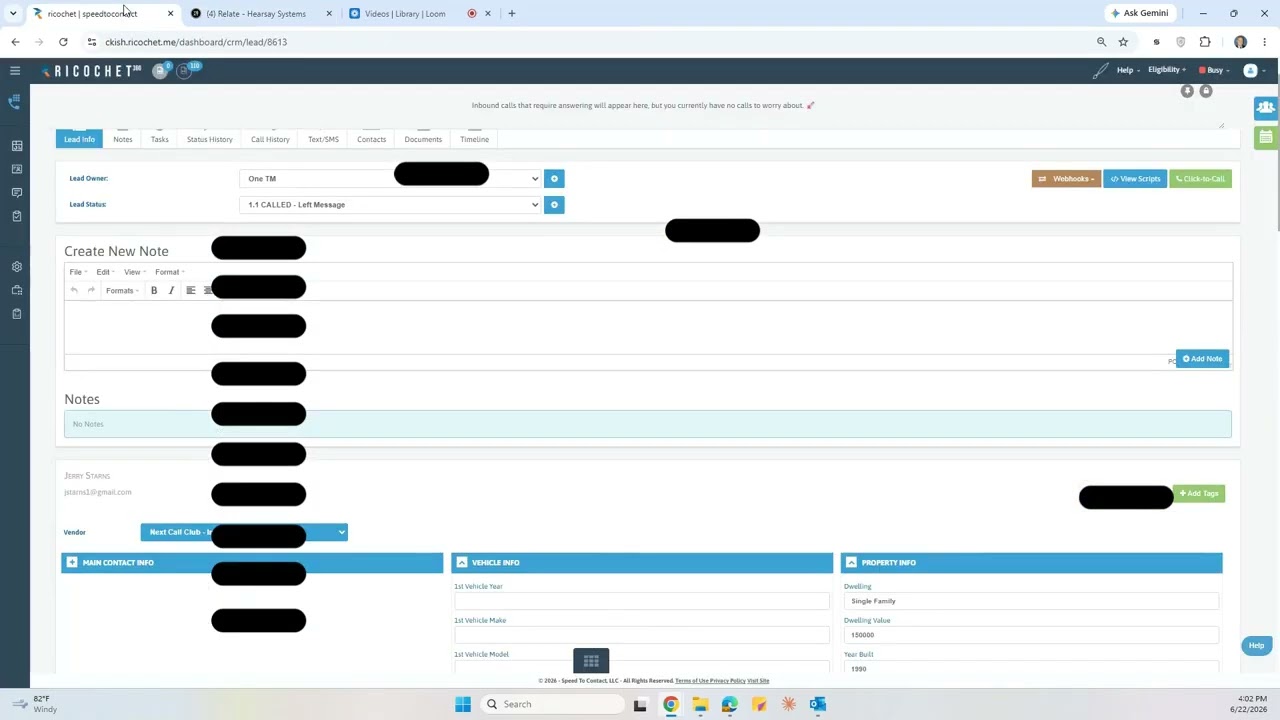Click the lock icon in call banner
The height and width of the screenshot is (720, 1280).
point(1206,91)
